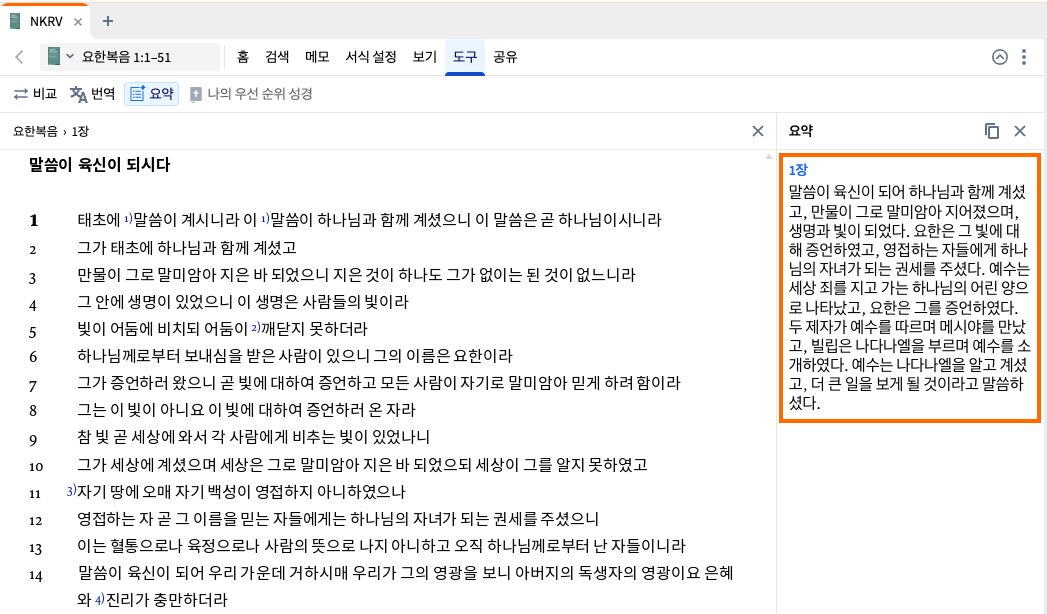Click verse 12 text 영접하는 자

point(338,519)
